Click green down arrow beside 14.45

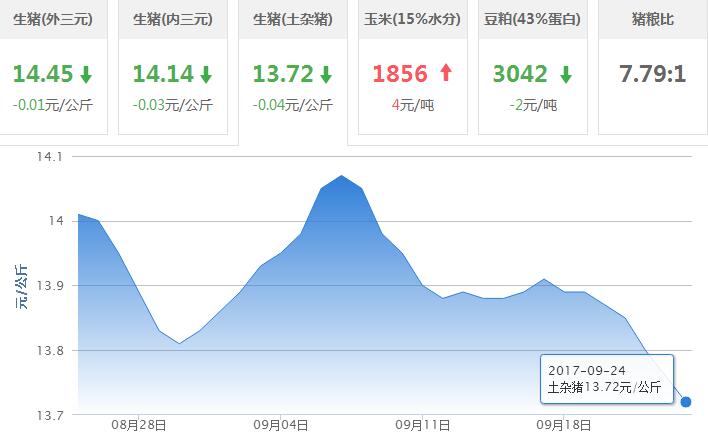(x=86, y=74)
